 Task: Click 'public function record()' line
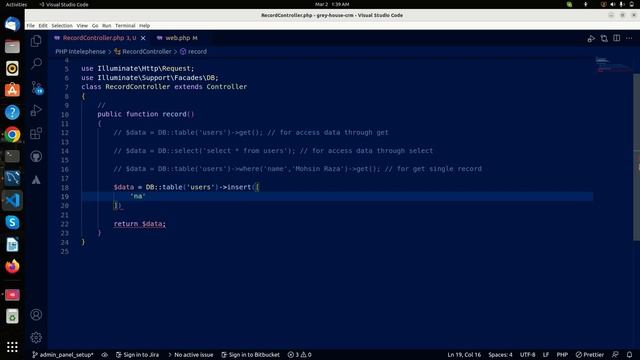click(x=146, y=114)
